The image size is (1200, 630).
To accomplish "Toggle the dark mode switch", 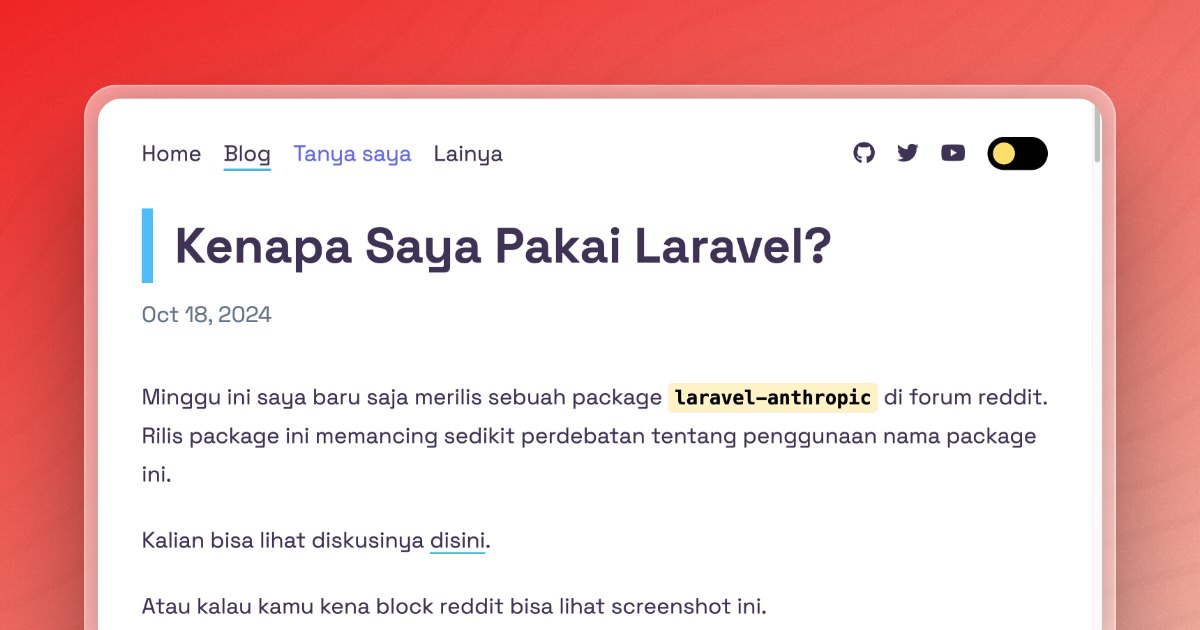I will (x=1017, y=153).
